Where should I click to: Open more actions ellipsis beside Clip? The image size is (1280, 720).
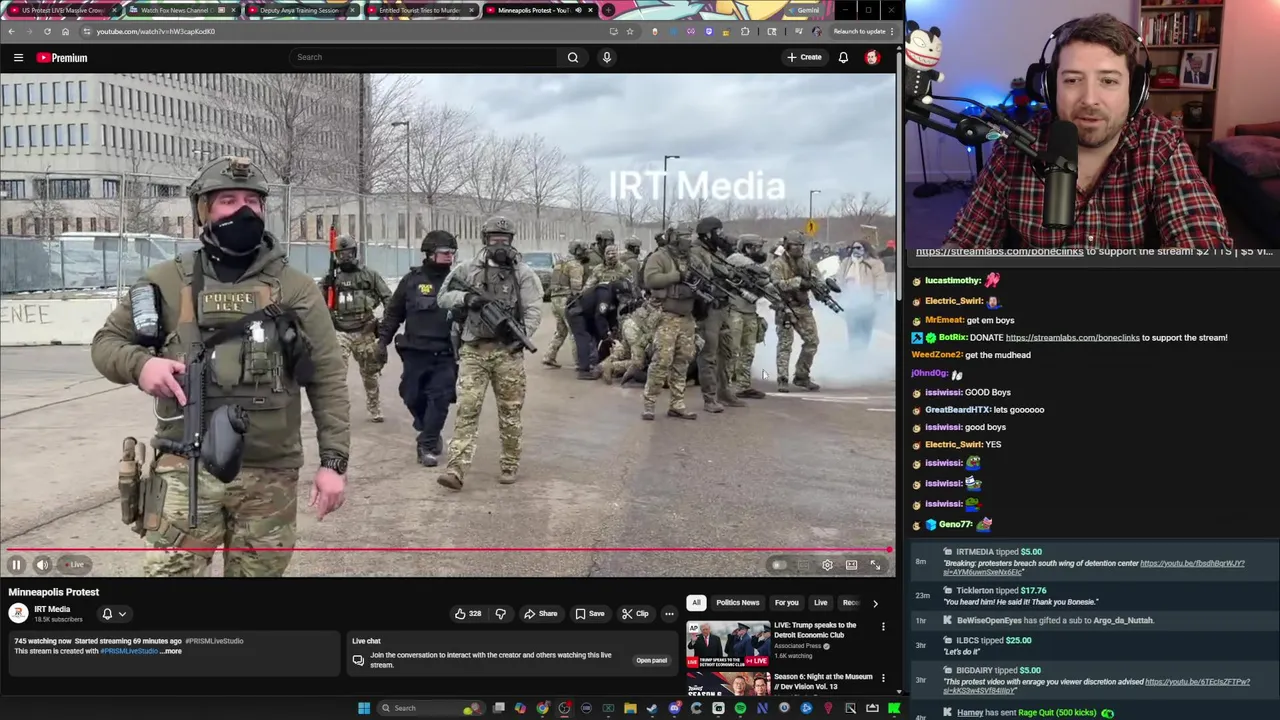coord(669,614)
